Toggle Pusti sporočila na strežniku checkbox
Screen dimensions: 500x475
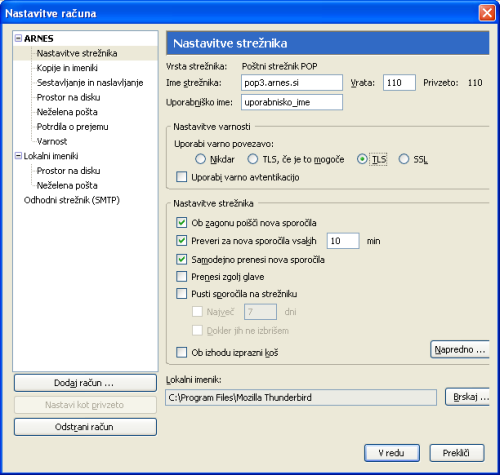(x=181, y=293)
